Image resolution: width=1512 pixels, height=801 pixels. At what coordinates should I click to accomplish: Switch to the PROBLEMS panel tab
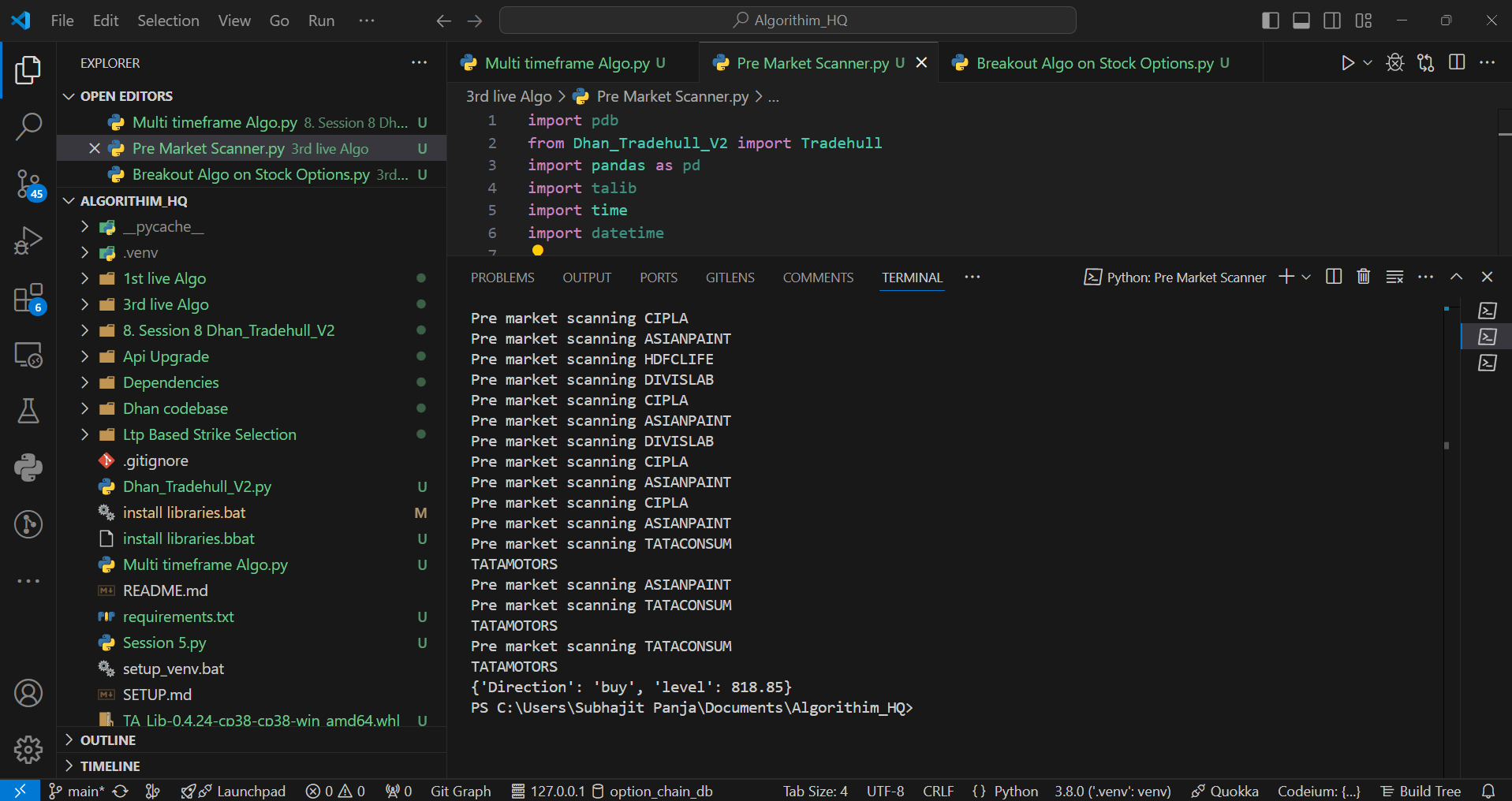point(502,278)
